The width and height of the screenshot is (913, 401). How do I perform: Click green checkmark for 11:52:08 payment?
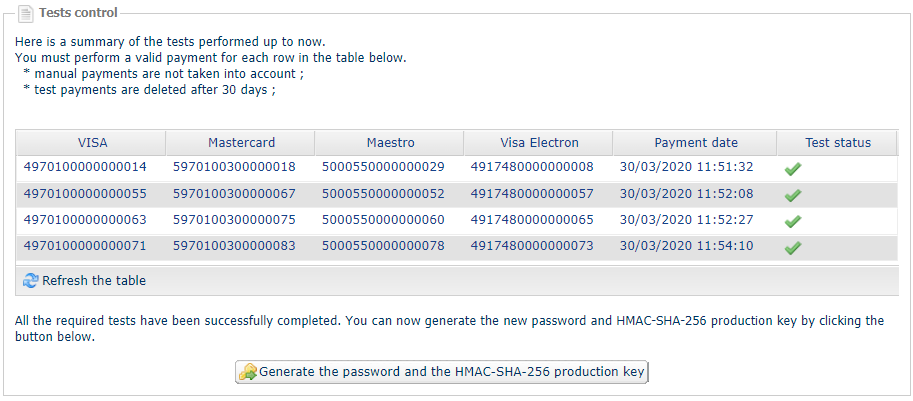point(792,195)
